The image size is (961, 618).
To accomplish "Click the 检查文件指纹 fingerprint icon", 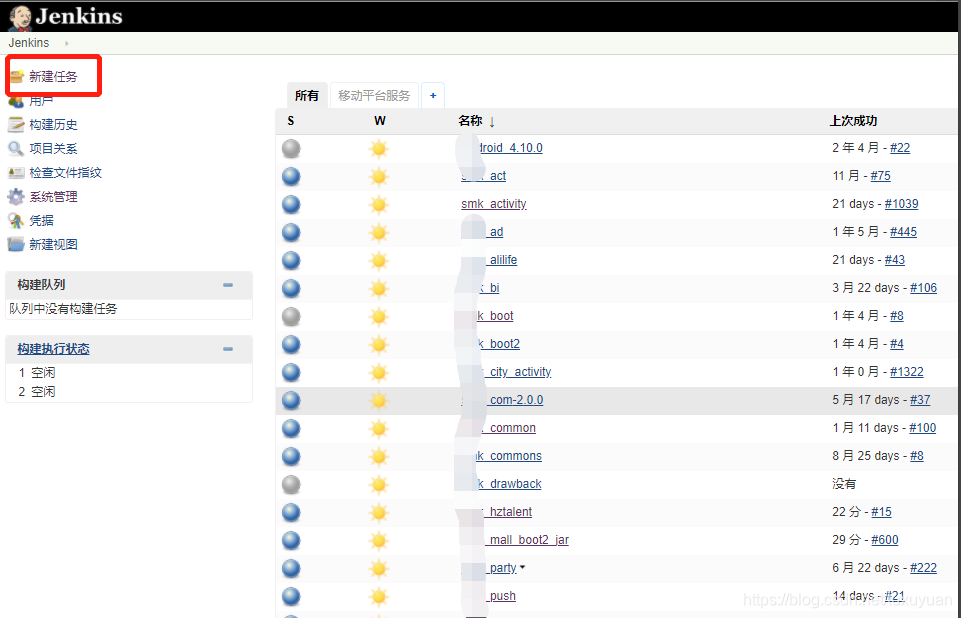I will click(x=16, y=173).
